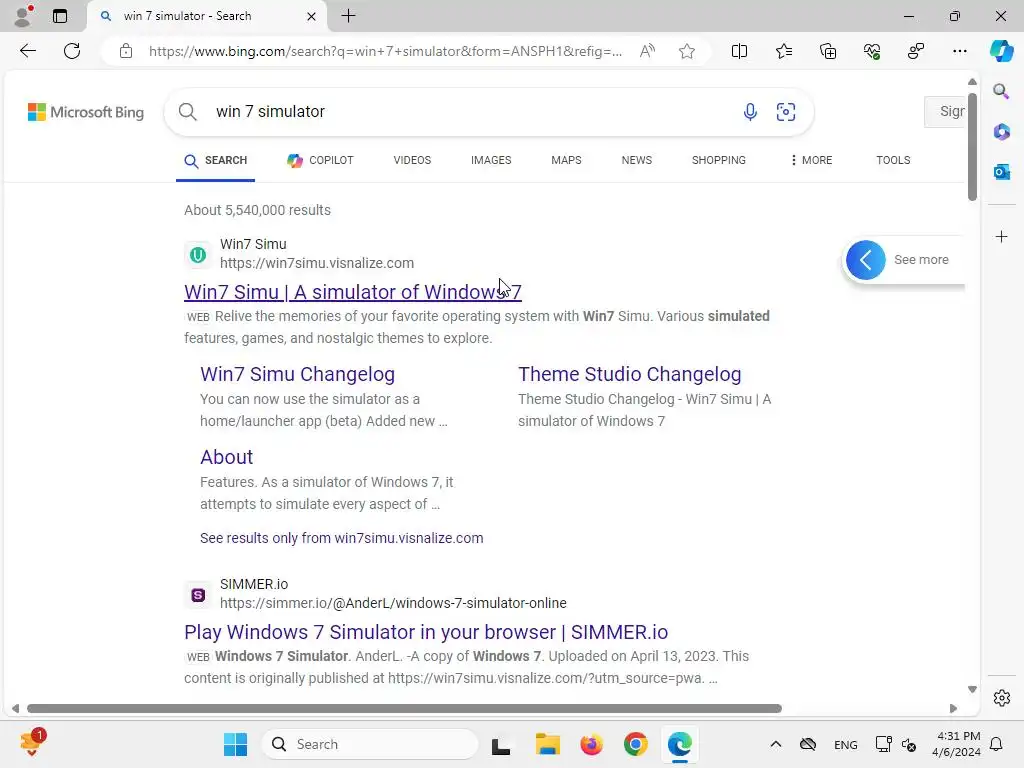Open sidebar search icon
Image resolution: width=1024 pixels, height=768 pixels.
(x=1001, y=91)
